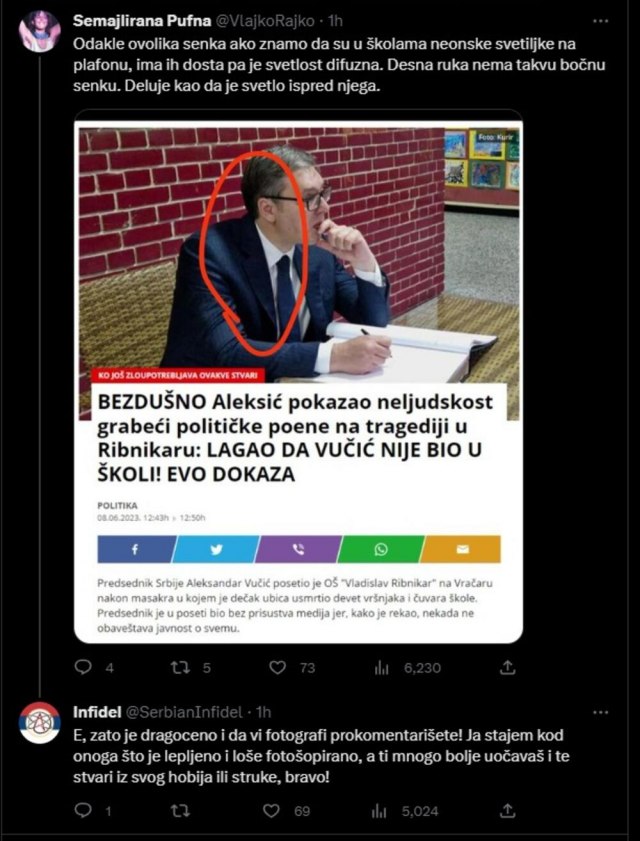Open more options on Semajlirana Pufna's tweet
The width and height of the screenshot is (640, 841).
pos(601,21)
